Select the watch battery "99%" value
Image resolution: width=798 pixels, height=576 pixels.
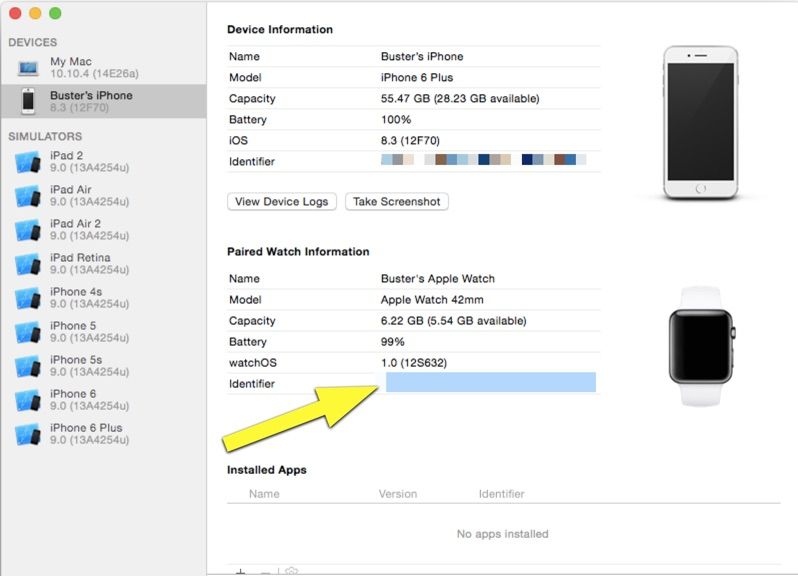point(392,342)
